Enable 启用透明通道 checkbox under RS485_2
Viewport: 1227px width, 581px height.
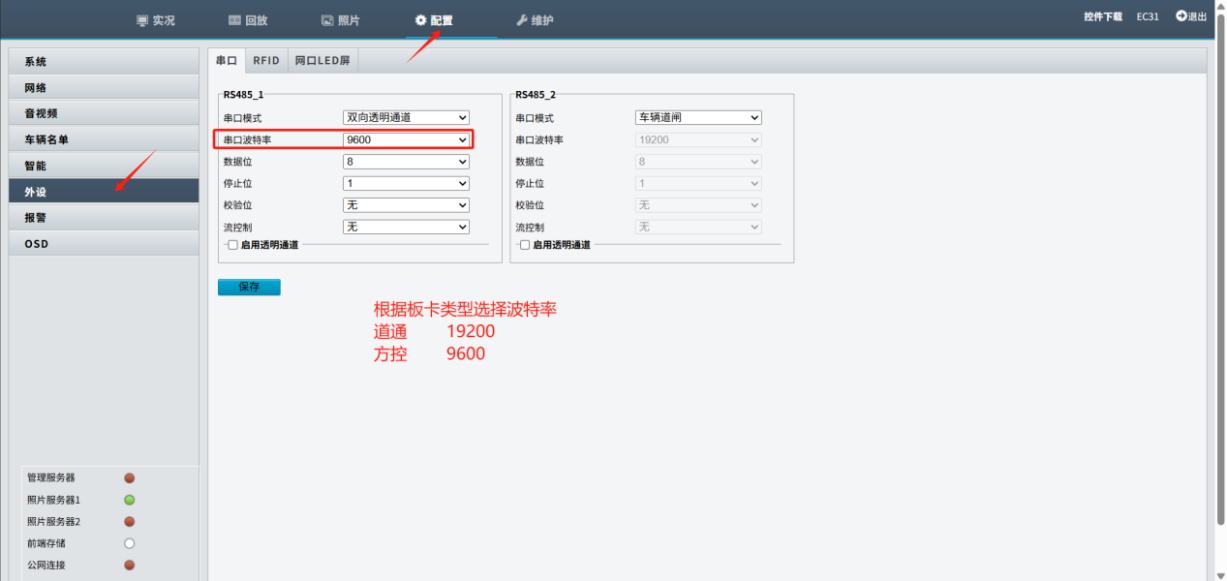pyautogui.click(x=525, y=245)
